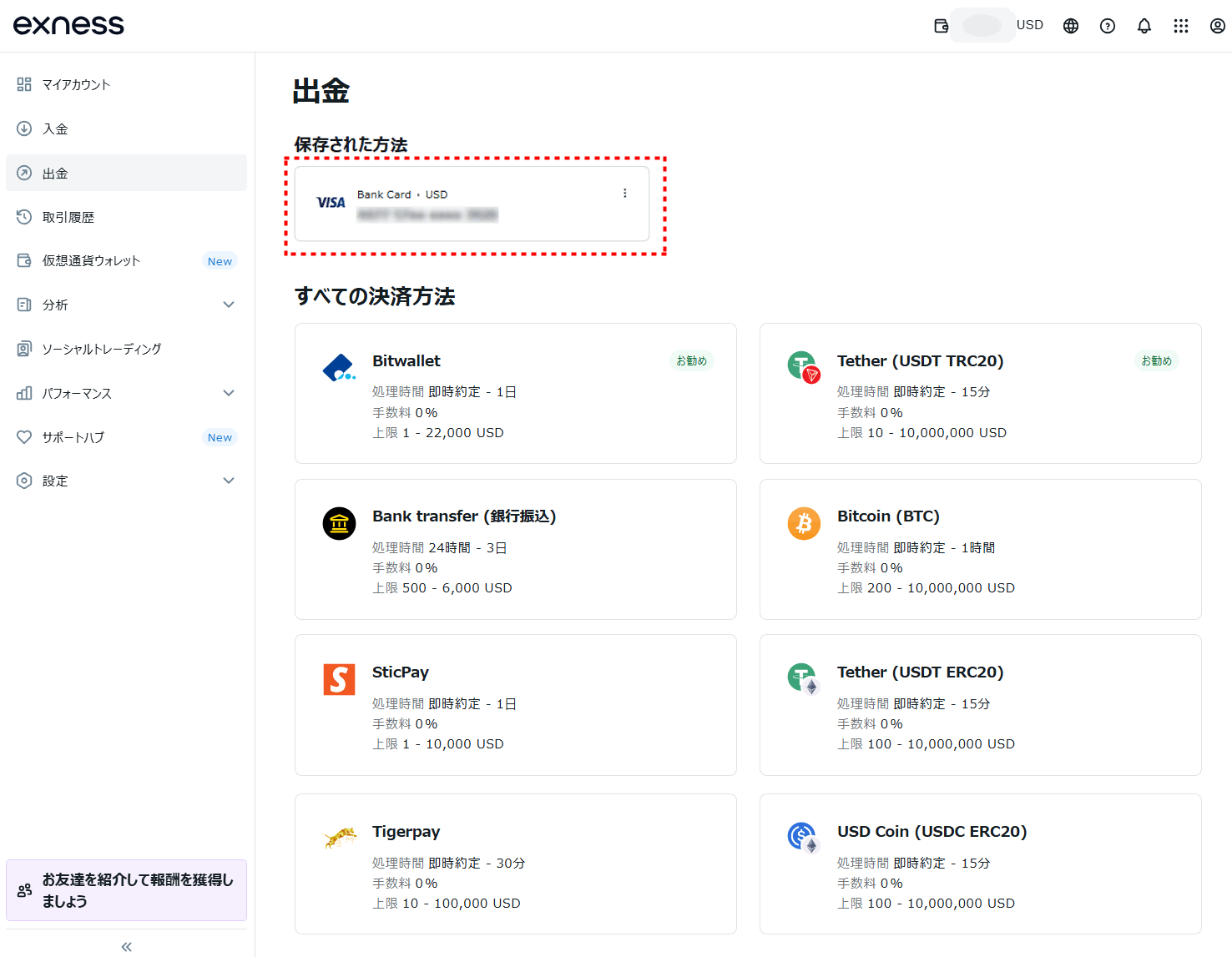The image size is (1232, 962).
Task: Choose Bank transfer (銀行振込) method
Action: coord(516,549)
